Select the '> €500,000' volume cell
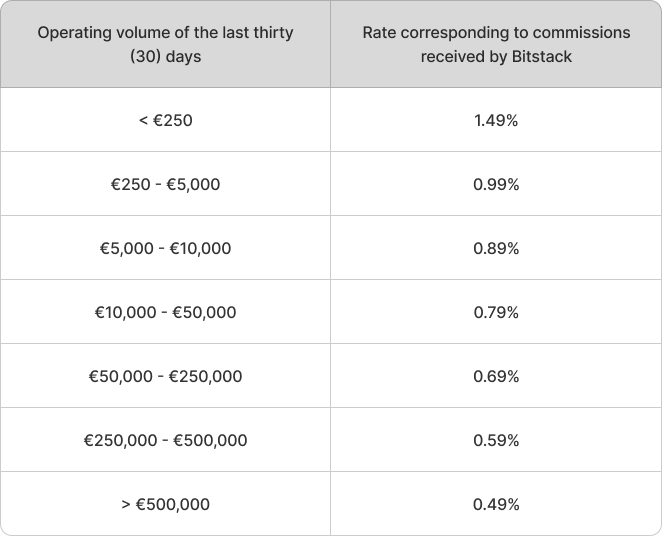662x536 pixels. pos(166,504)
